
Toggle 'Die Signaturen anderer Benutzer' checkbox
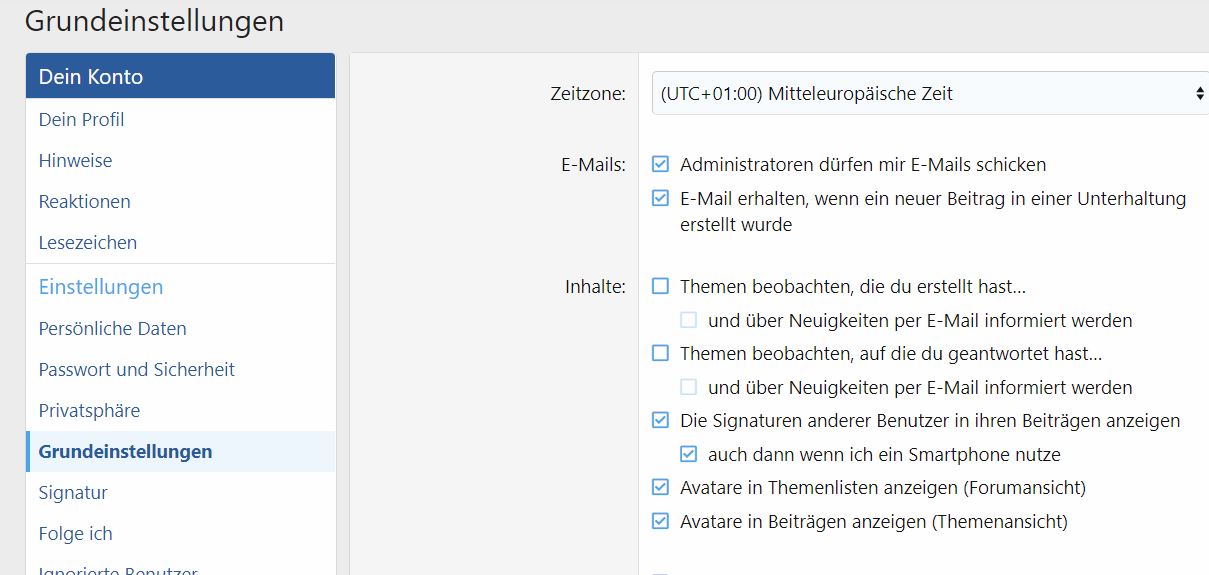[x=660, y=420]
